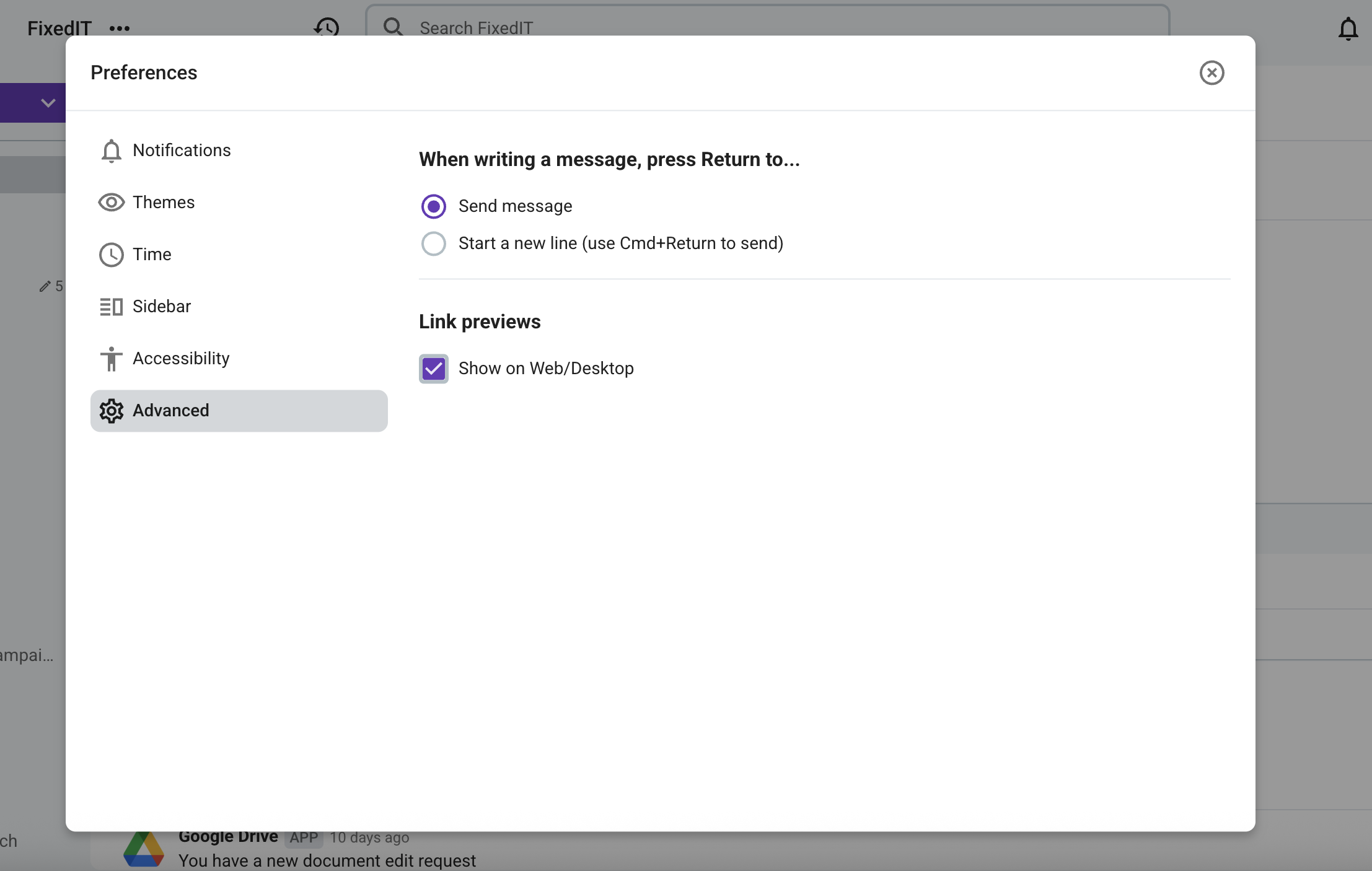This screenshot has height=871, width=1372.
Task: Choose Start a new line radio option
Action: (433, 243)
